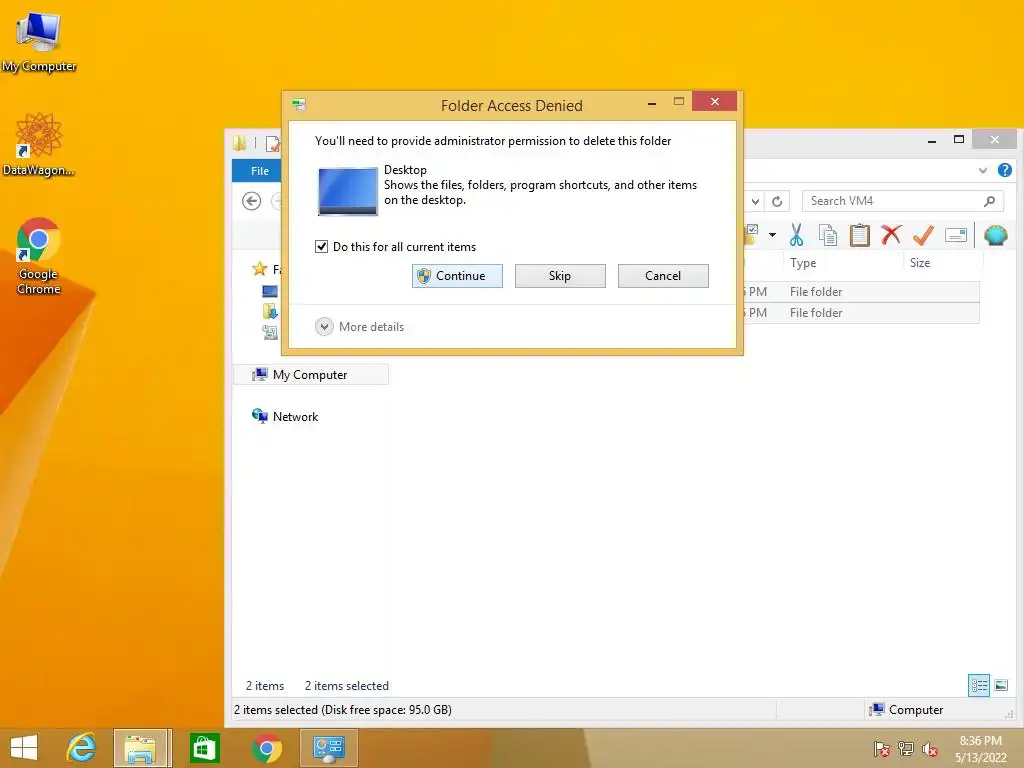Screen dimensions: 1024x768
Task: Click the muted speaker tray icon
Action: pyautogui.click(x=929, y=749)
